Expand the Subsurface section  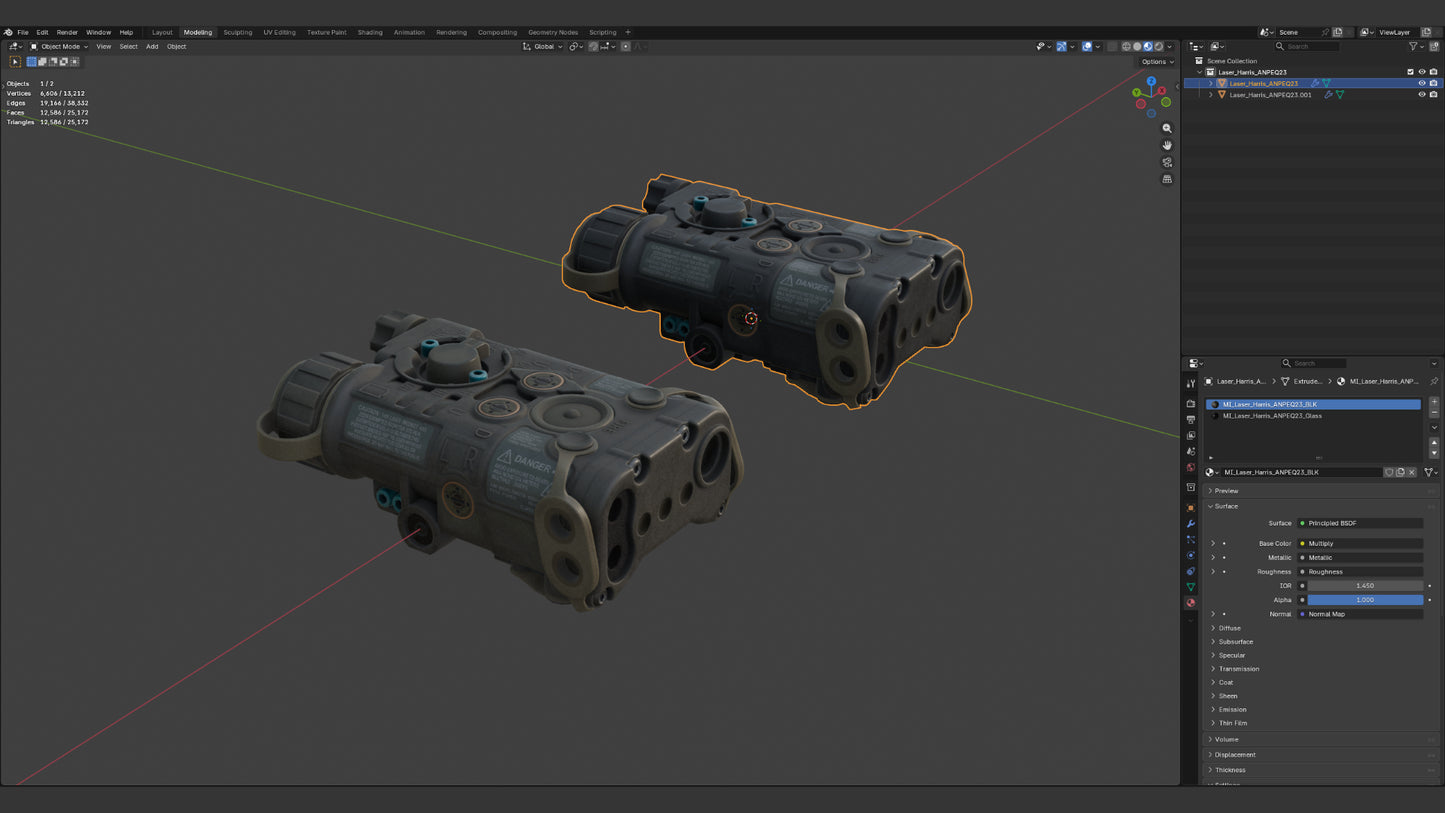point(1235,642)
